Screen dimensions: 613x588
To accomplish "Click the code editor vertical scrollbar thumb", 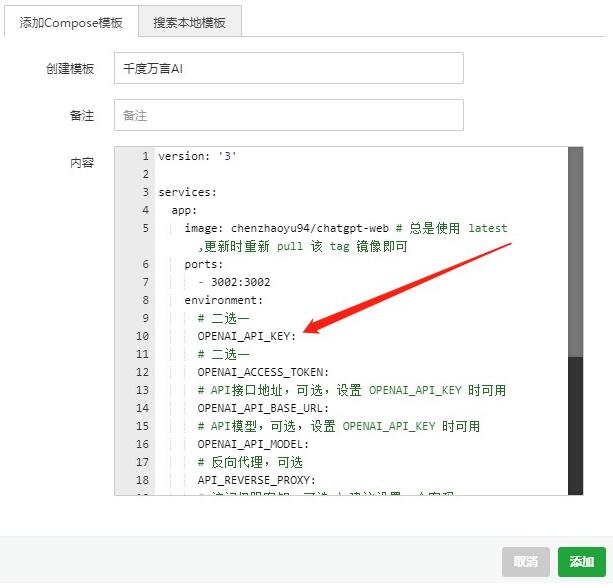I will point(575,252).
